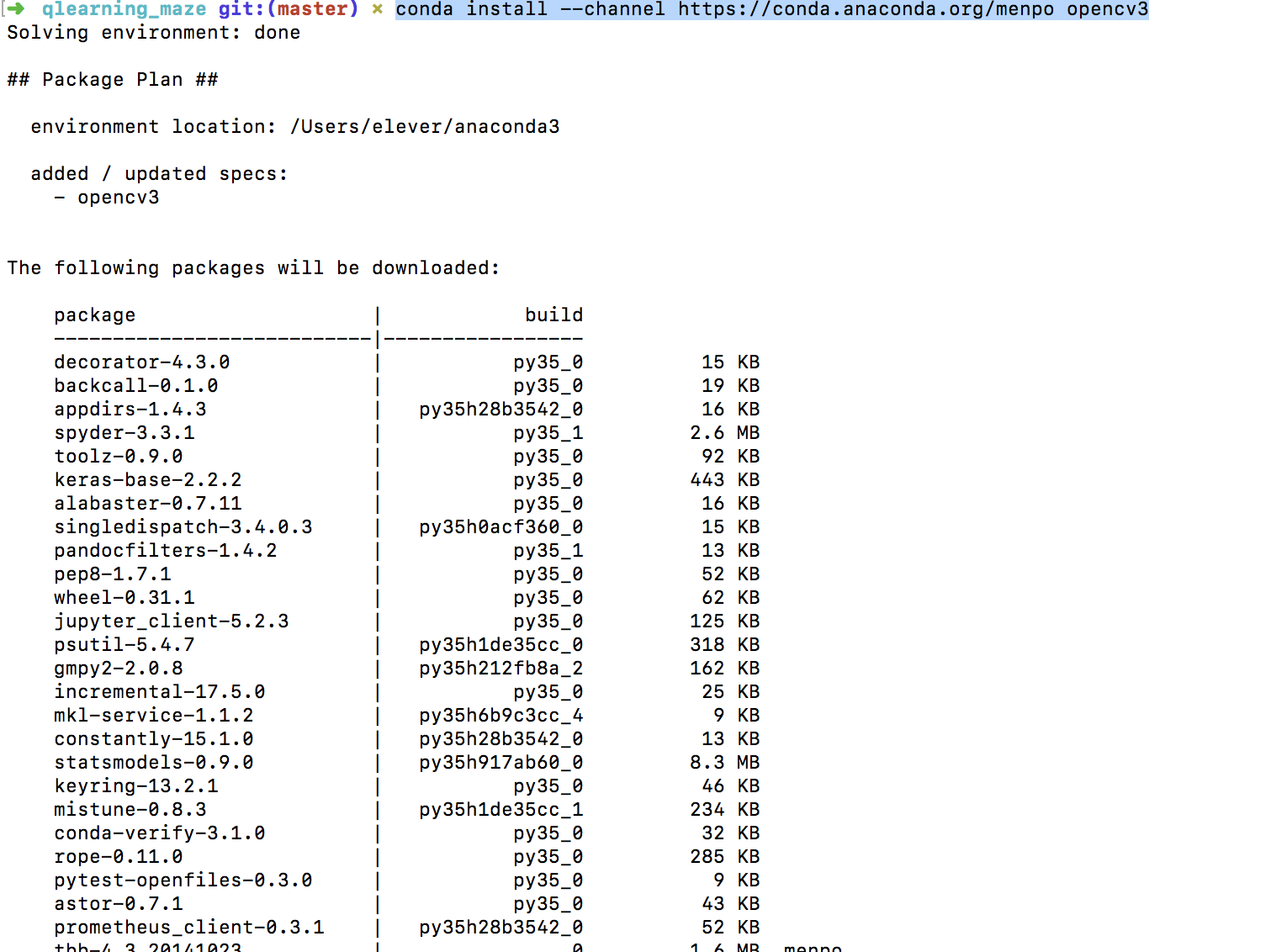
Task: Click the 'prometheus_client-0.3.1' package name
Action: click(x=189, y=928)
